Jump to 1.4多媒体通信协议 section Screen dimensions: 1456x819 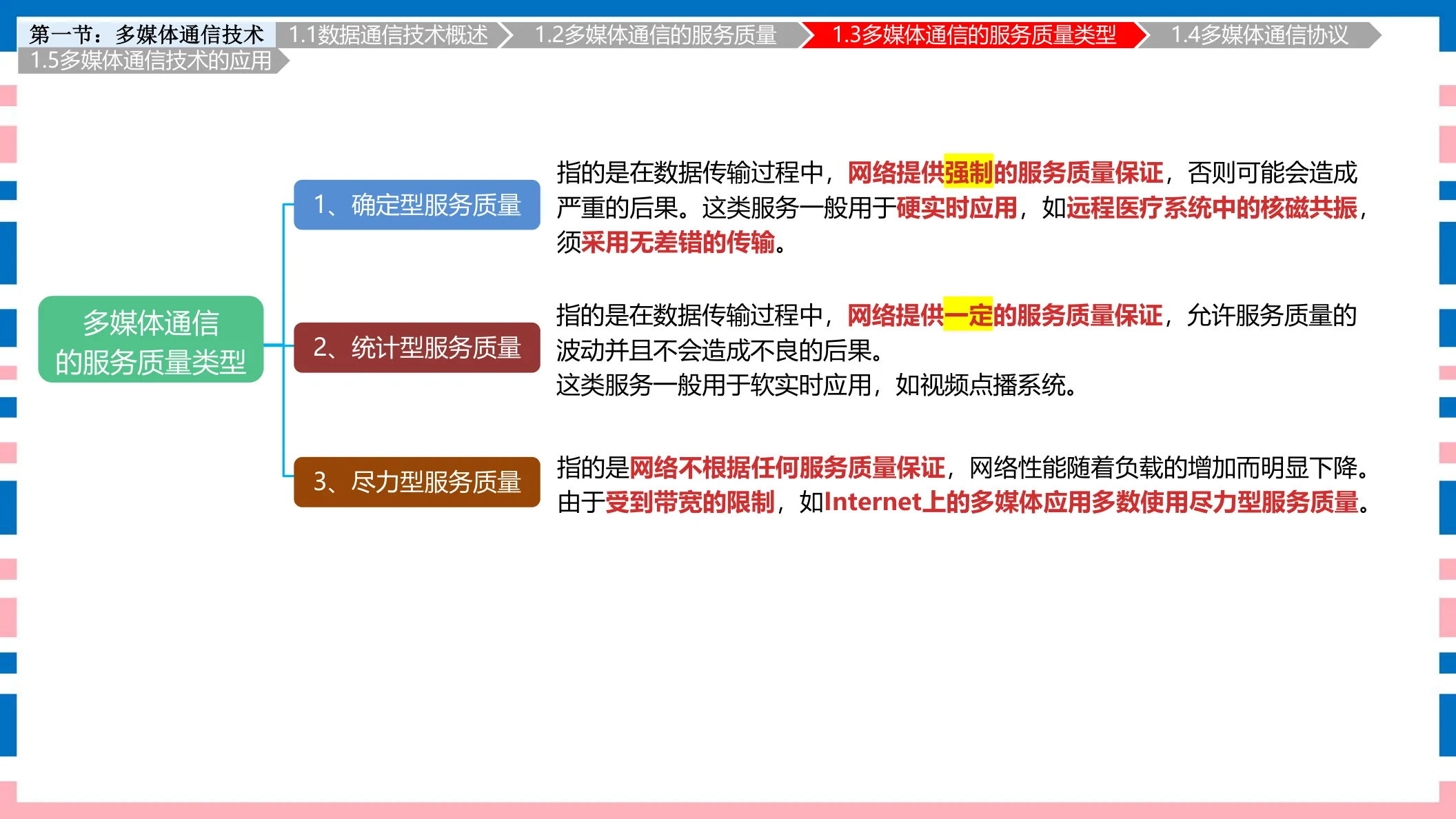tap(1260, 34)
